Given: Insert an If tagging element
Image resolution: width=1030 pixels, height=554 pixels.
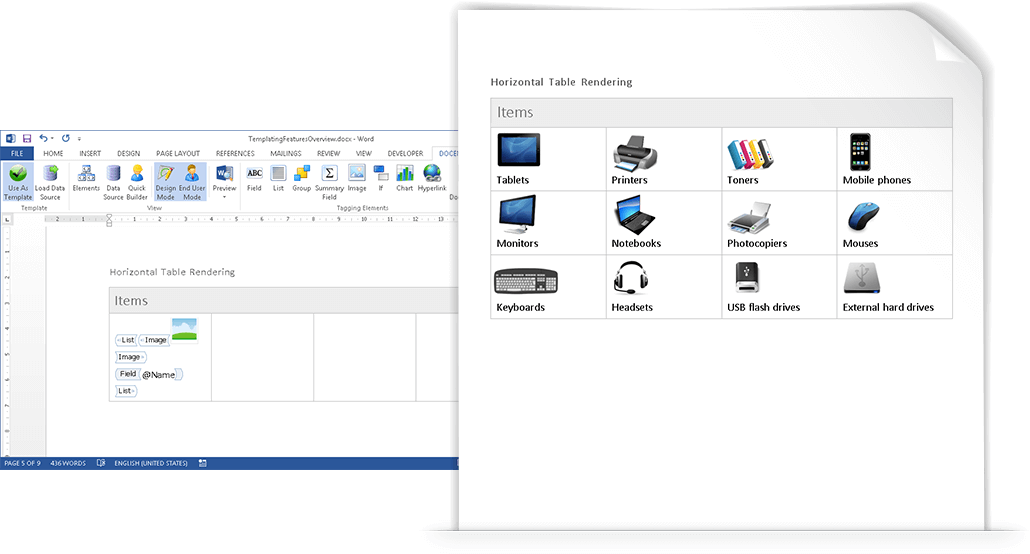Looking at the screenshot, I should click(x=380, y=178).
